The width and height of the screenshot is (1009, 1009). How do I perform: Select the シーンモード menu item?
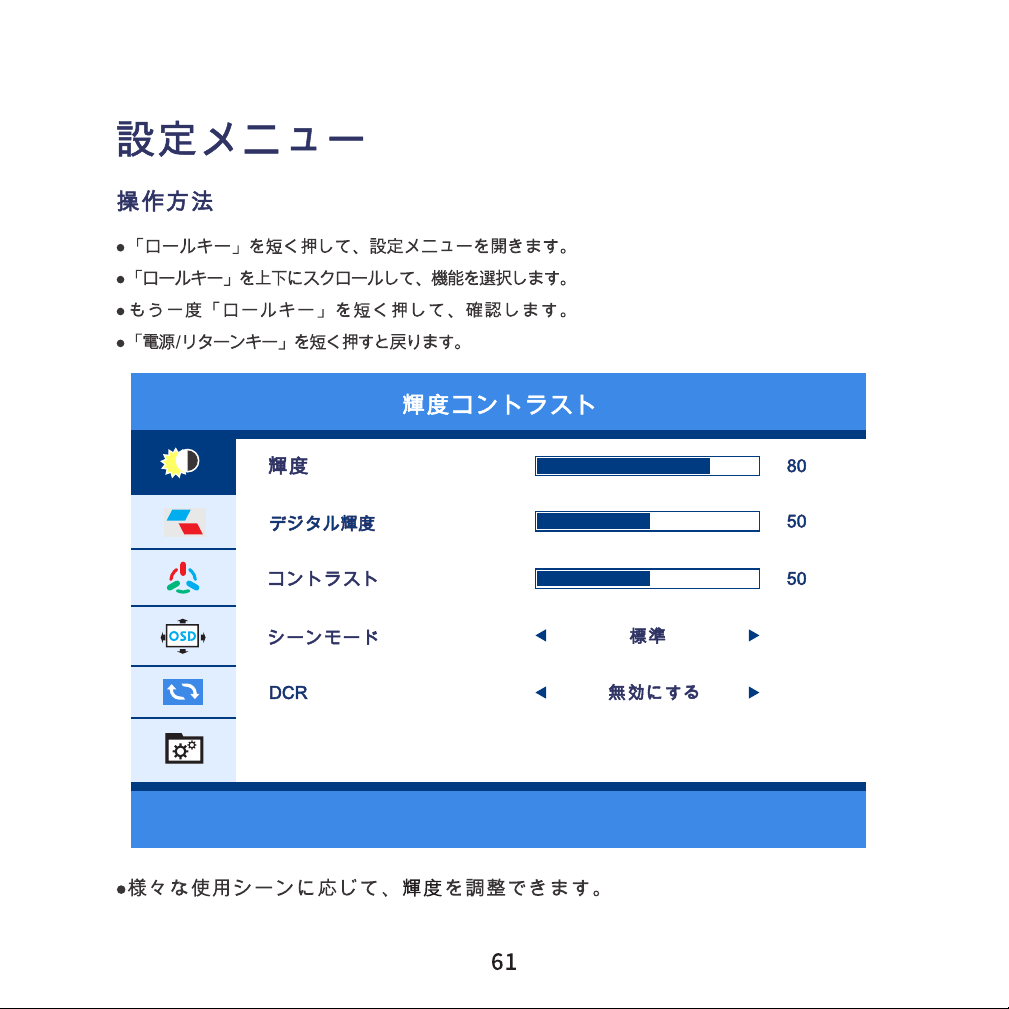[323, 637]
